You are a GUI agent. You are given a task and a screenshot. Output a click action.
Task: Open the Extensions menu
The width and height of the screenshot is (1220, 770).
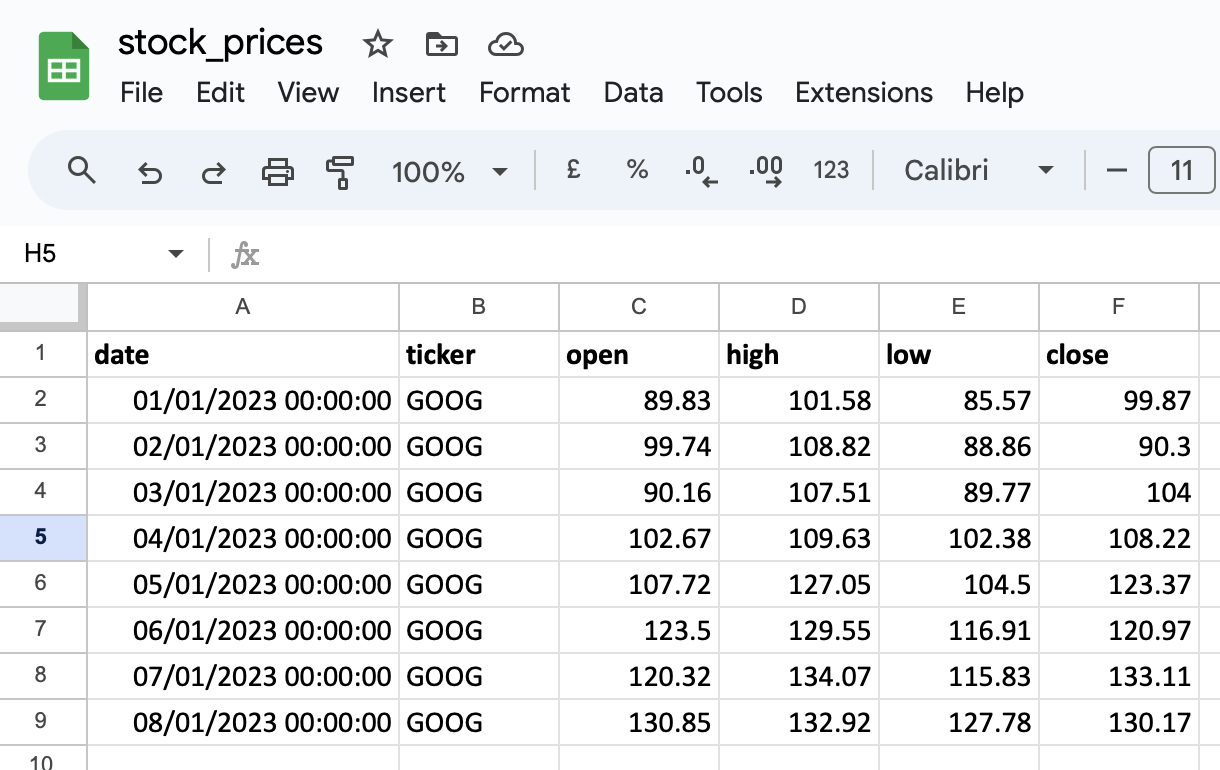[863, 93]
